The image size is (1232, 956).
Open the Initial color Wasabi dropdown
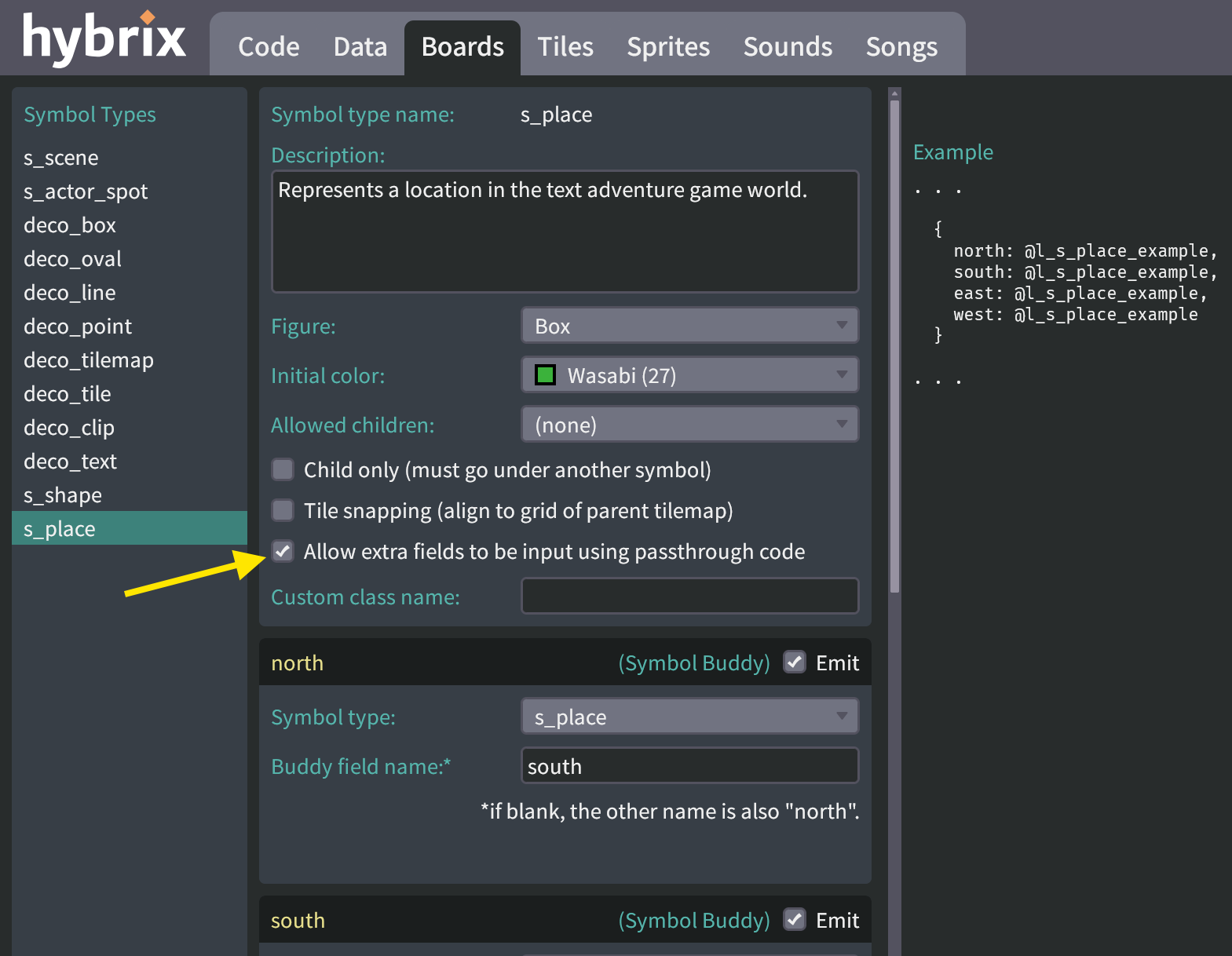tap(690, 375)
